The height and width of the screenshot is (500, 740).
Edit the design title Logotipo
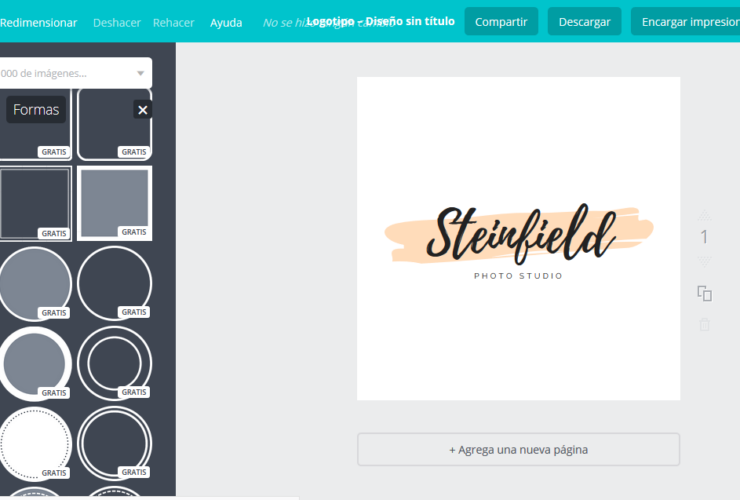(380, 21)
